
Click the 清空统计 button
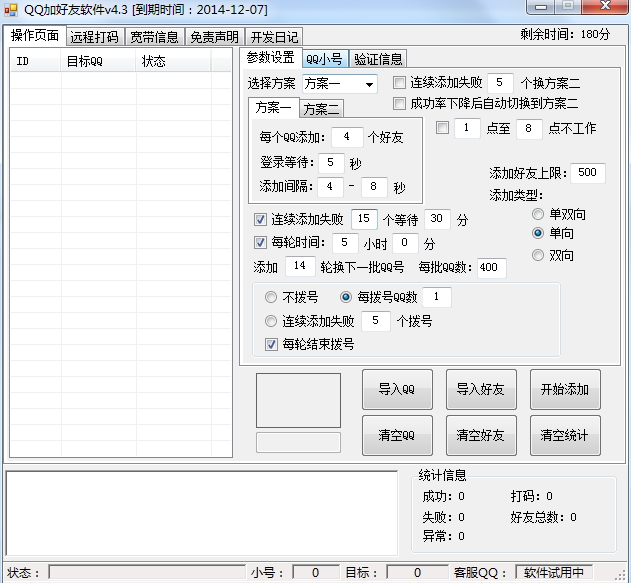[x=565, y=436]
